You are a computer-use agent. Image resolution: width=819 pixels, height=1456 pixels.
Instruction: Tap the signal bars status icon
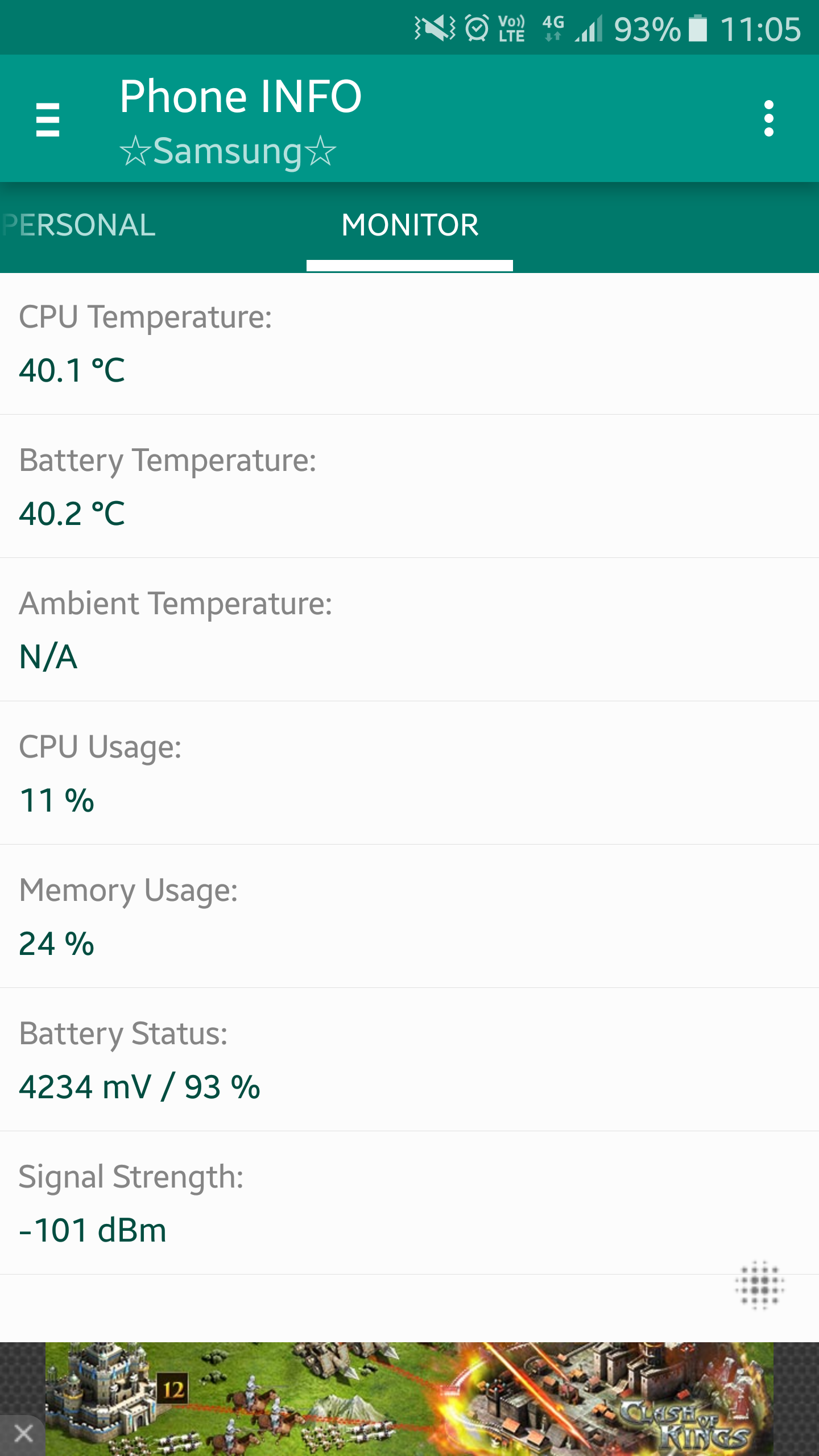click(589, 28)
